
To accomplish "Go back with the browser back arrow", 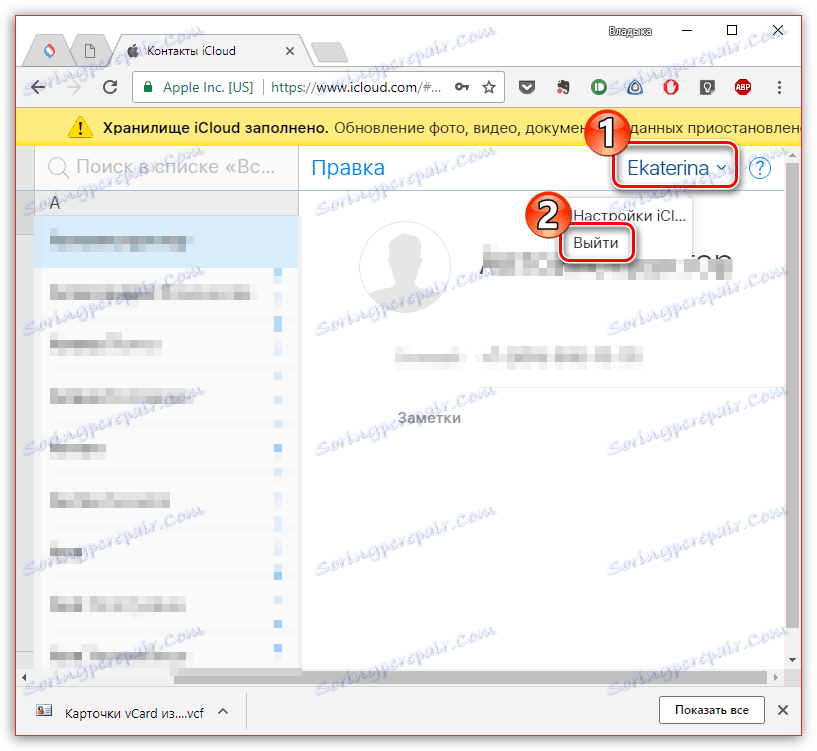I will pos(38,88).
